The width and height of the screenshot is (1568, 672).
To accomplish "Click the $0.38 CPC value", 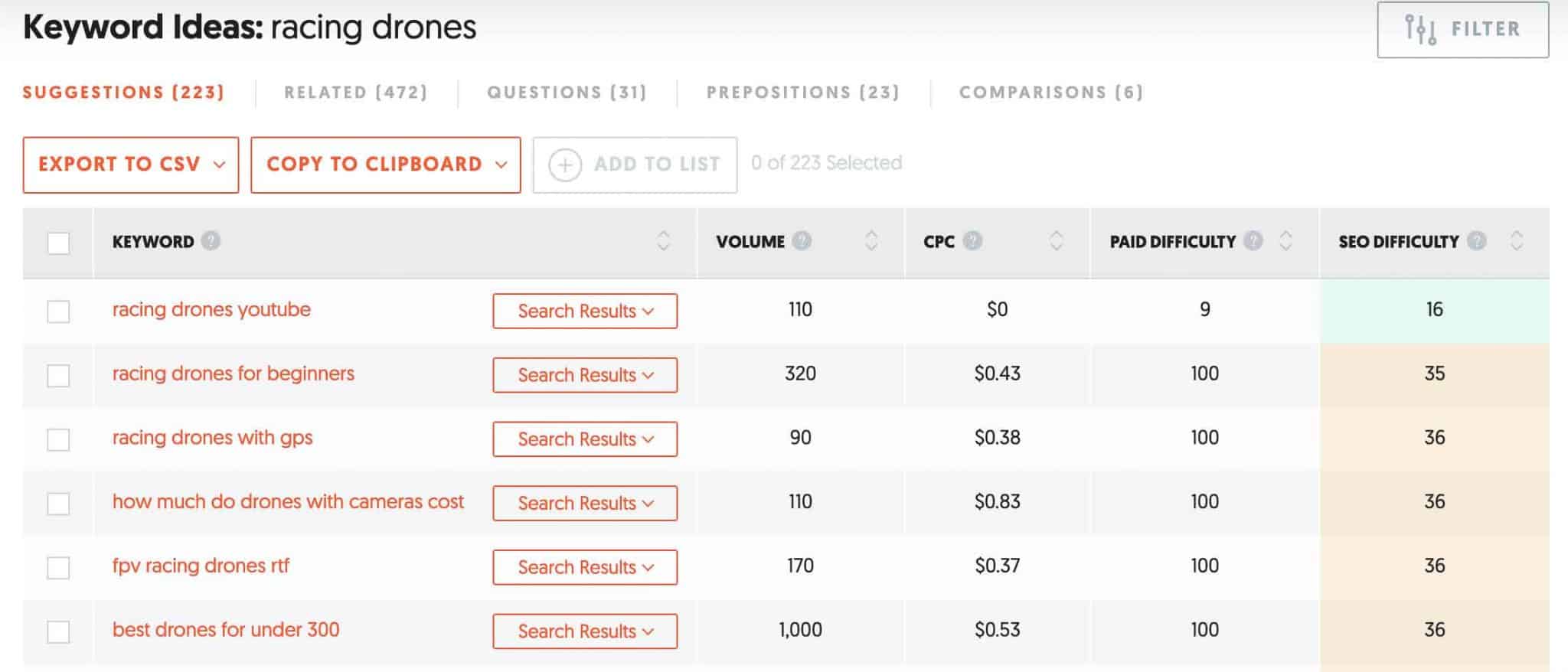I will 997,438.
